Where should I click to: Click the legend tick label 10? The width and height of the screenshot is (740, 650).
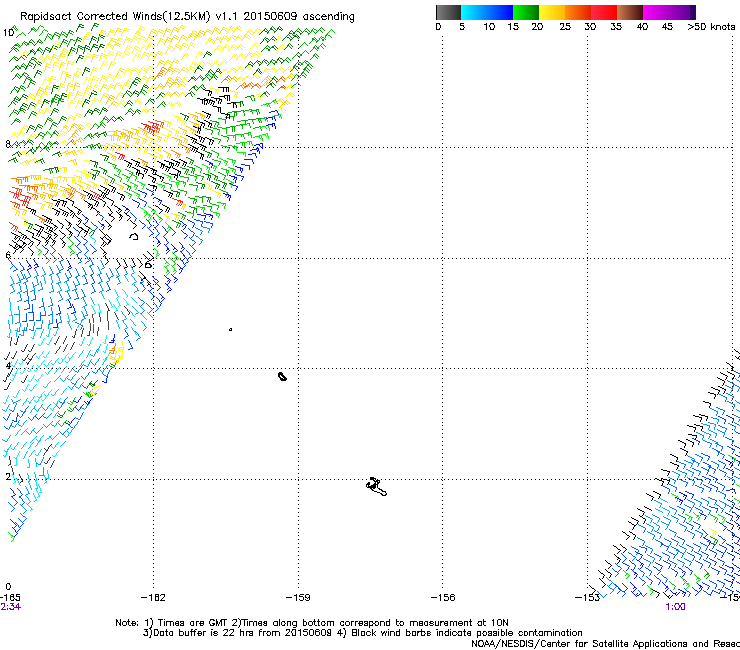[489, 27]
